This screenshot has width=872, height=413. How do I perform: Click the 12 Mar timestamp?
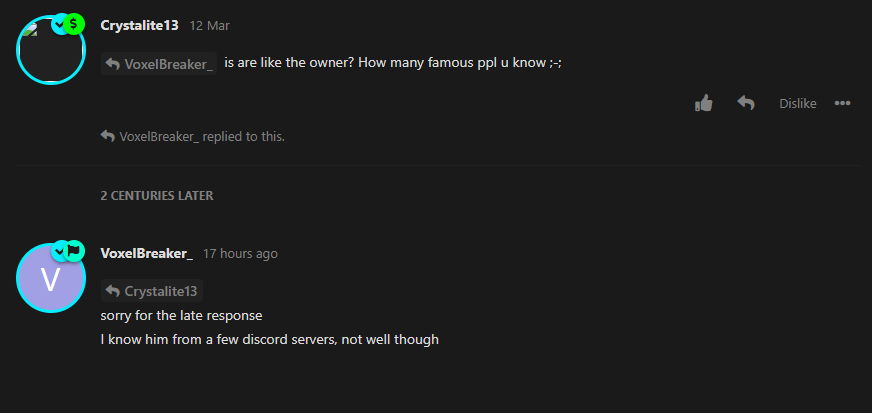click(210, 26)
